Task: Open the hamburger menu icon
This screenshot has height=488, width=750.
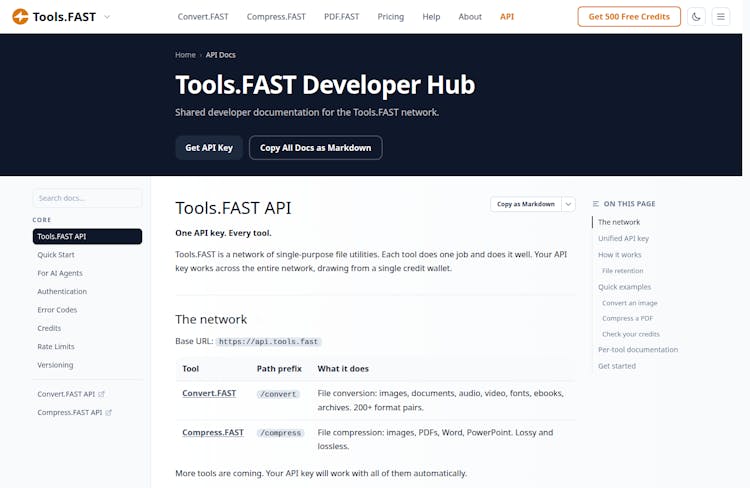Action: pos(721,17)
